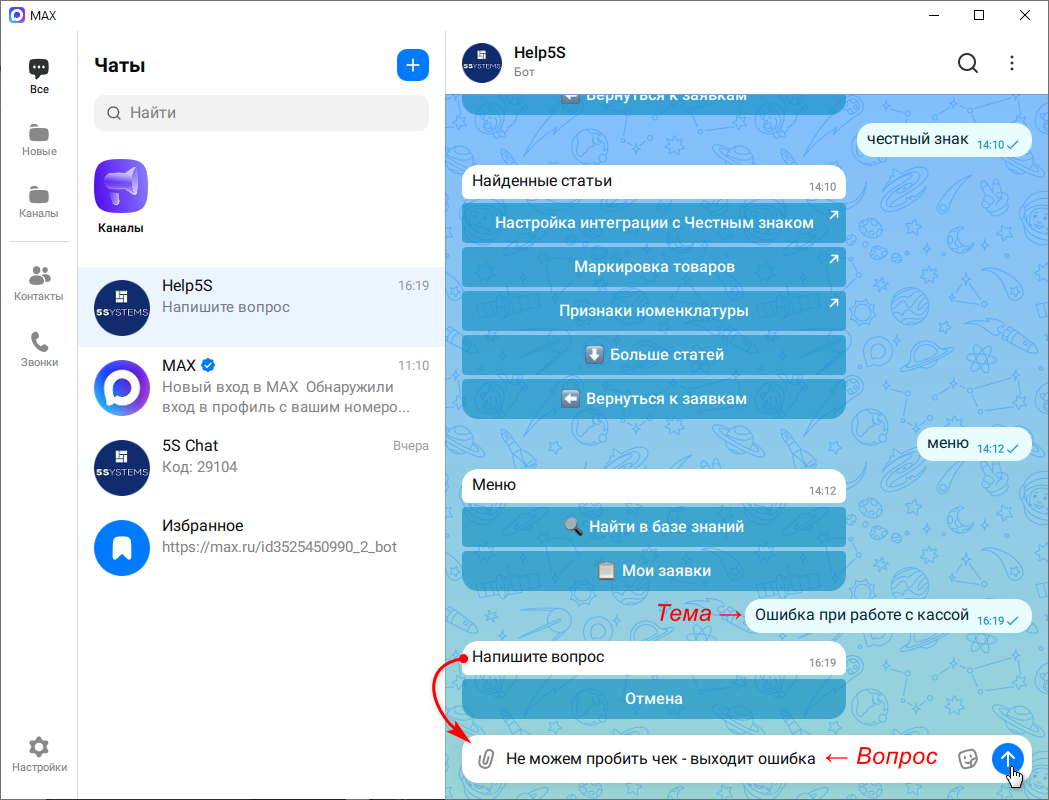The width and height of the screenshot is (1049, 800).
Task: Open the sticker picker icon
Action: 967,759
